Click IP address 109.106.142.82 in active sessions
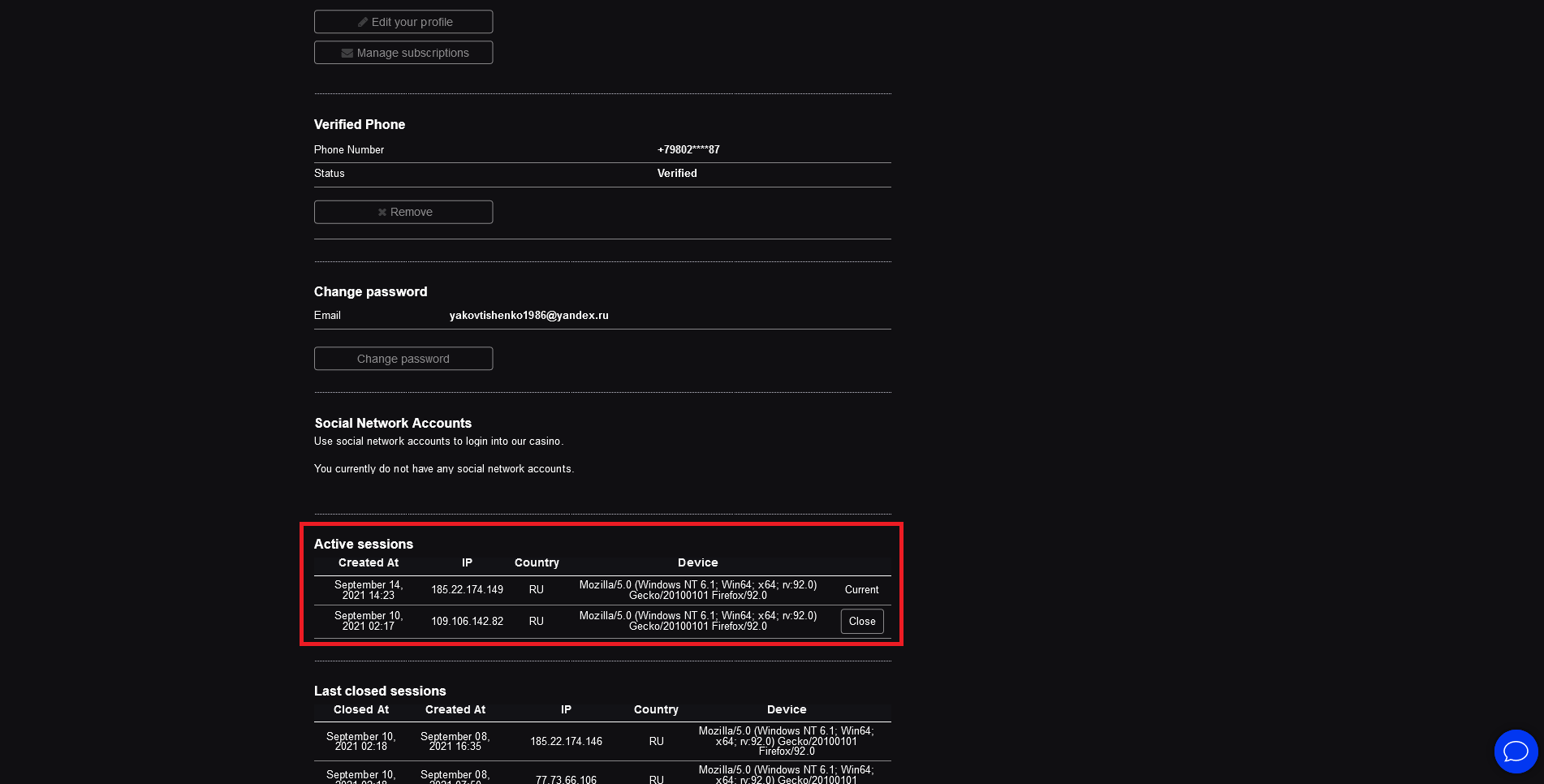 pos(467,622)
